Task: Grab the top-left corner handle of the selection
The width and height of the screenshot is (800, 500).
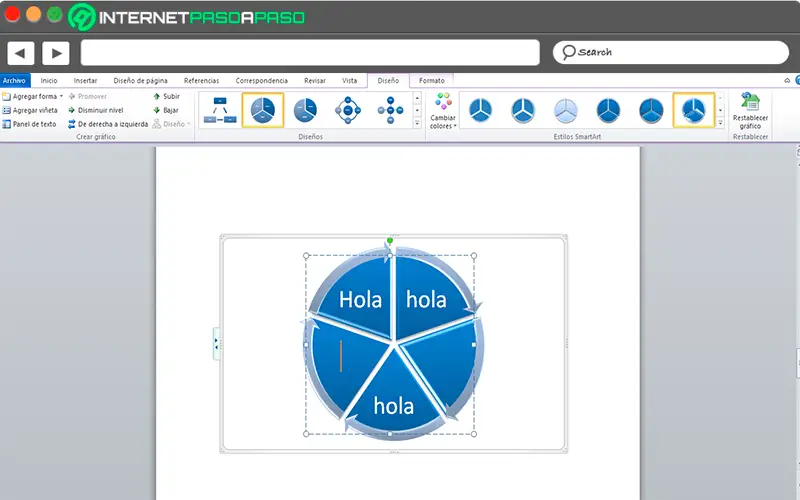Action: pos(306,256)
